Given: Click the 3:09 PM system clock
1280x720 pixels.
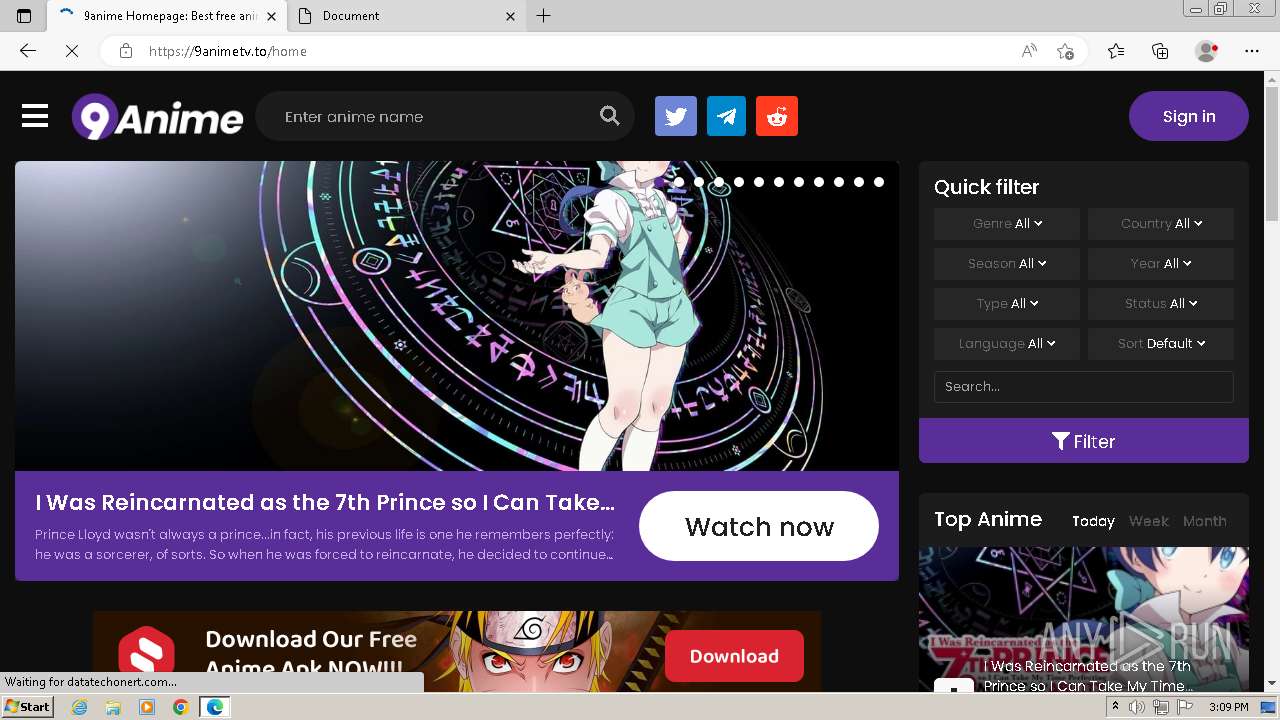Looking at the screenshot, I should (x=1228, y=707).
